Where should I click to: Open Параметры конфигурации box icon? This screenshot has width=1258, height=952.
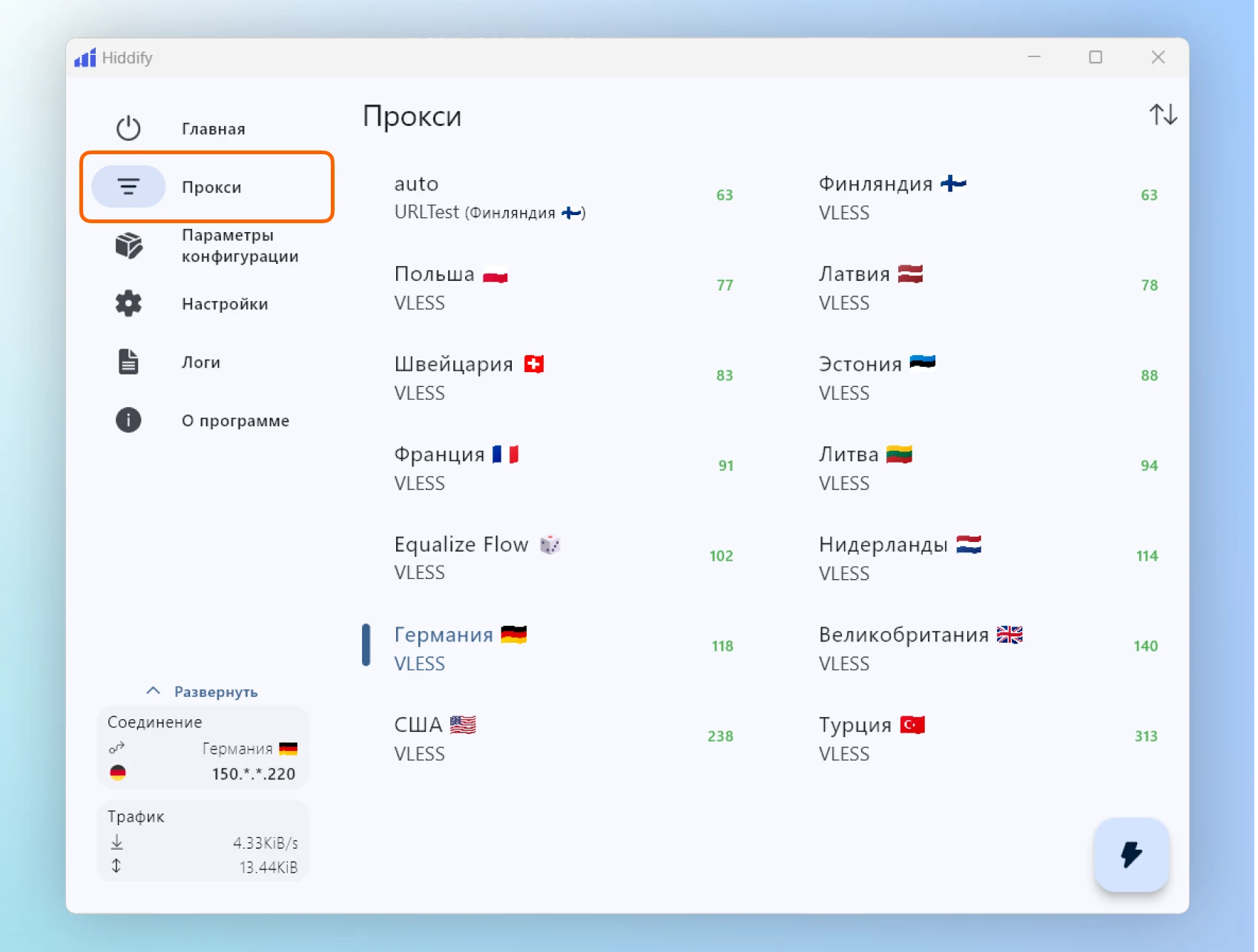128,245
